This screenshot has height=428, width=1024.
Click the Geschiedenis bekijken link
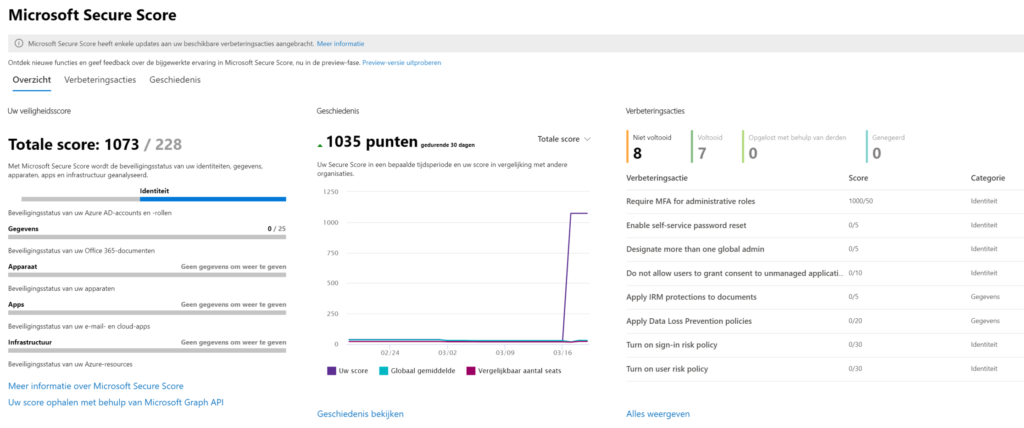(360, 414)
